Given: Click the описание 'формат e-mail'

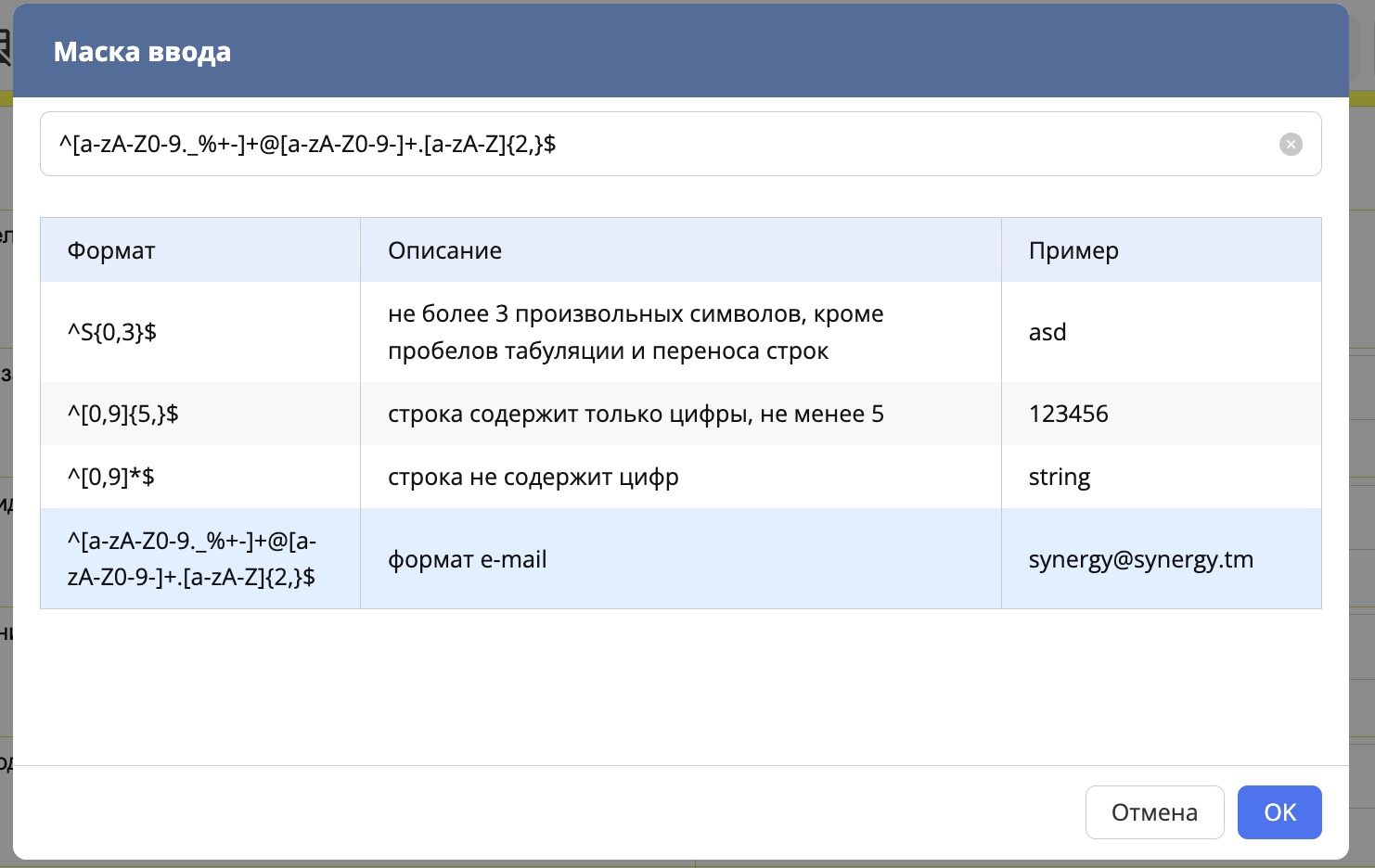Looking at the screenshot, I should point(468,558).
